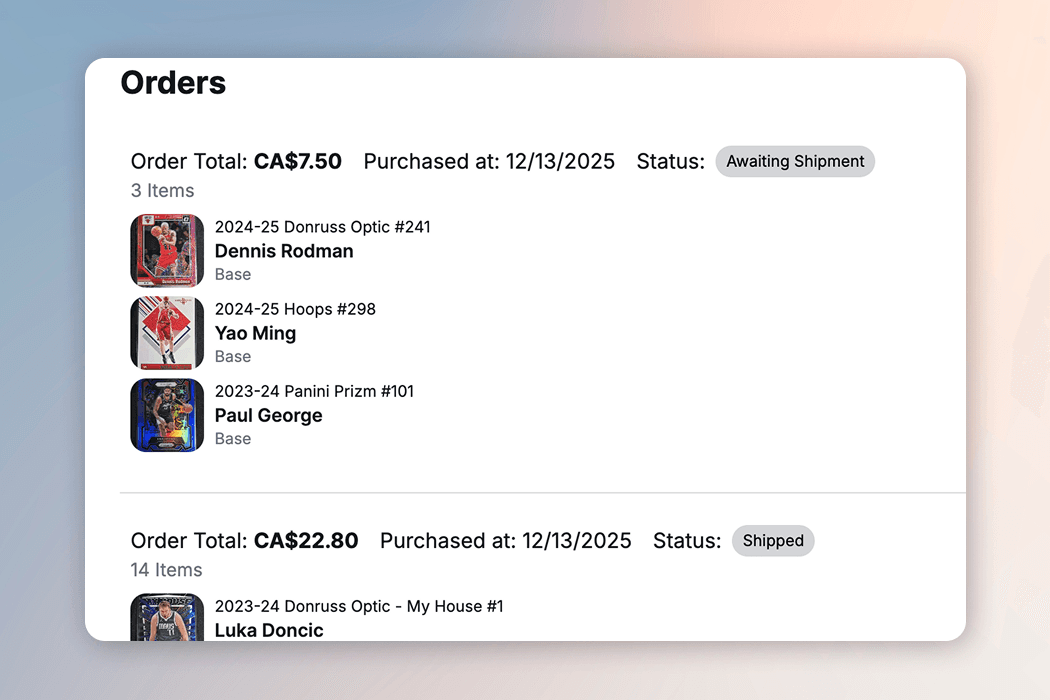Select the Luka Doncic card name
This screenshot has height=700, width=1050.
point(269,630)
